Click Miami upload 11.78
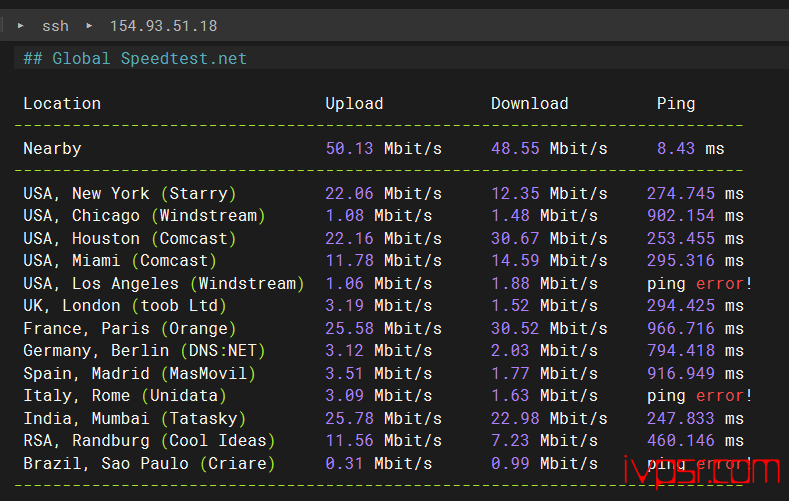 (349, 260)
